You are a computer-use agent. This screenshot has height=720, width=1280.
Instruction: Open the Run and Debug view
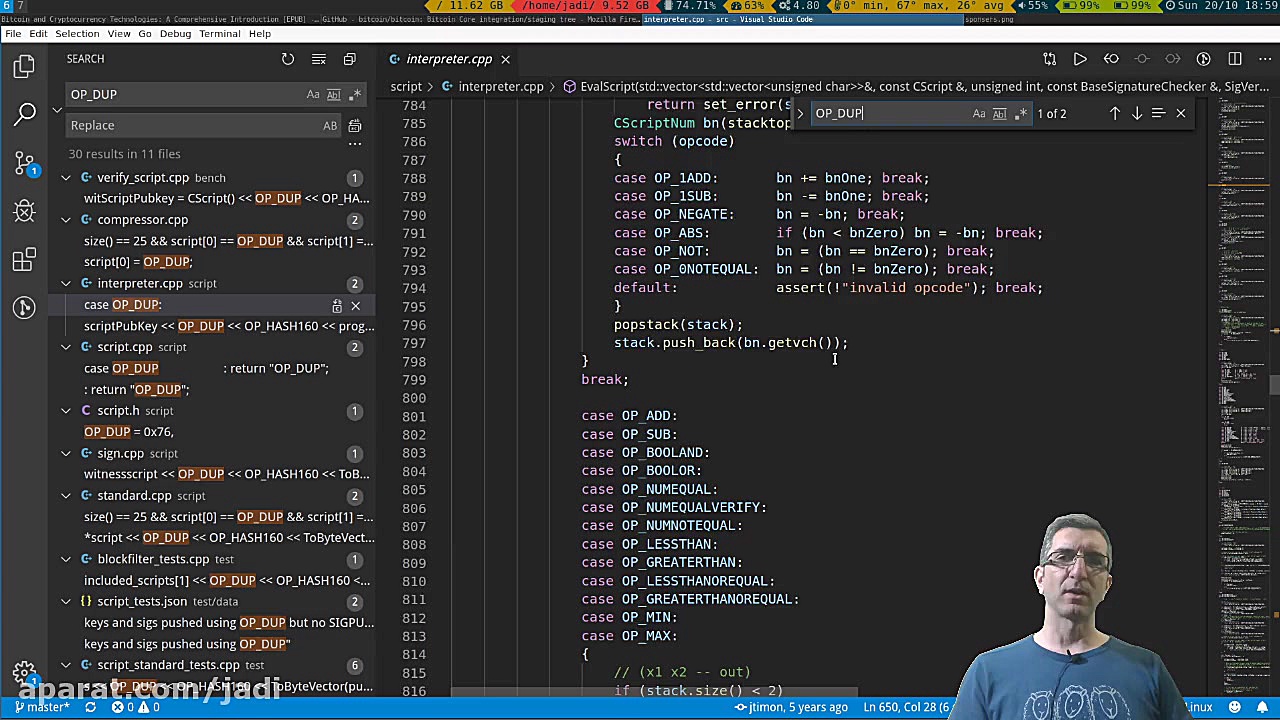click(24, 211)
